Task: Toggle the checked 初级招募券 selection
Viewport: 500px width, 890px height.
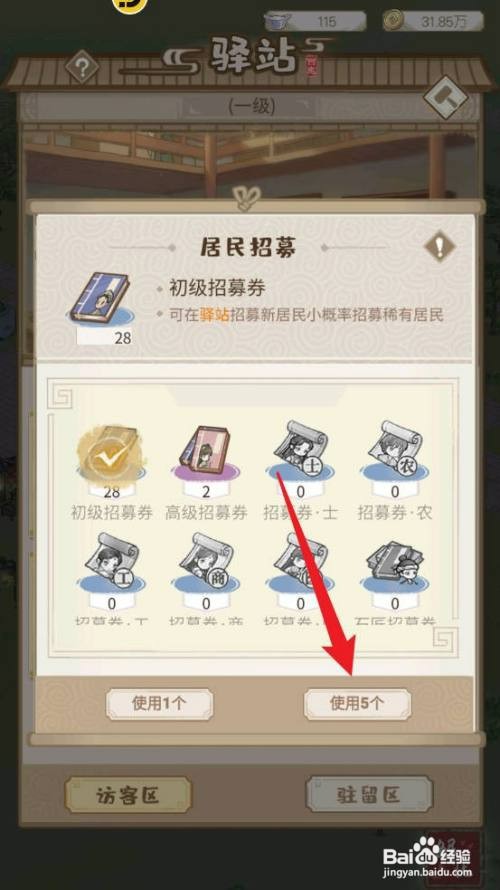Action: 111,453
